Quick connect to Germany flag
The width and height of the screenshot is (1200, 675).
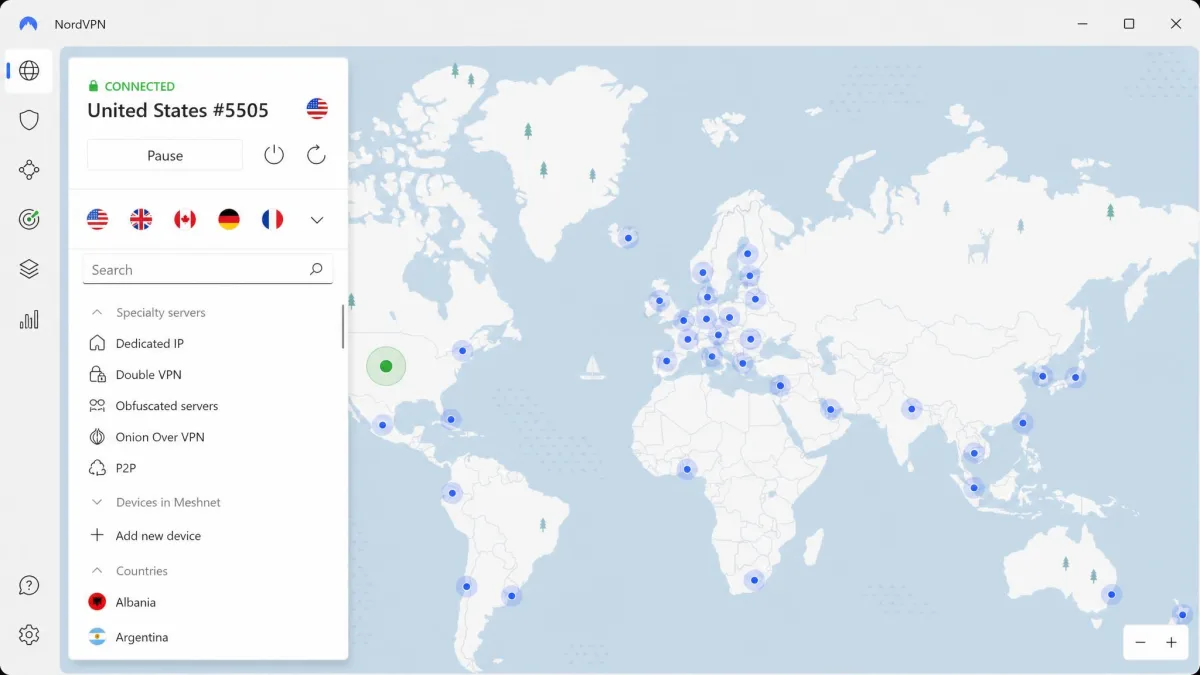(229, 219)
